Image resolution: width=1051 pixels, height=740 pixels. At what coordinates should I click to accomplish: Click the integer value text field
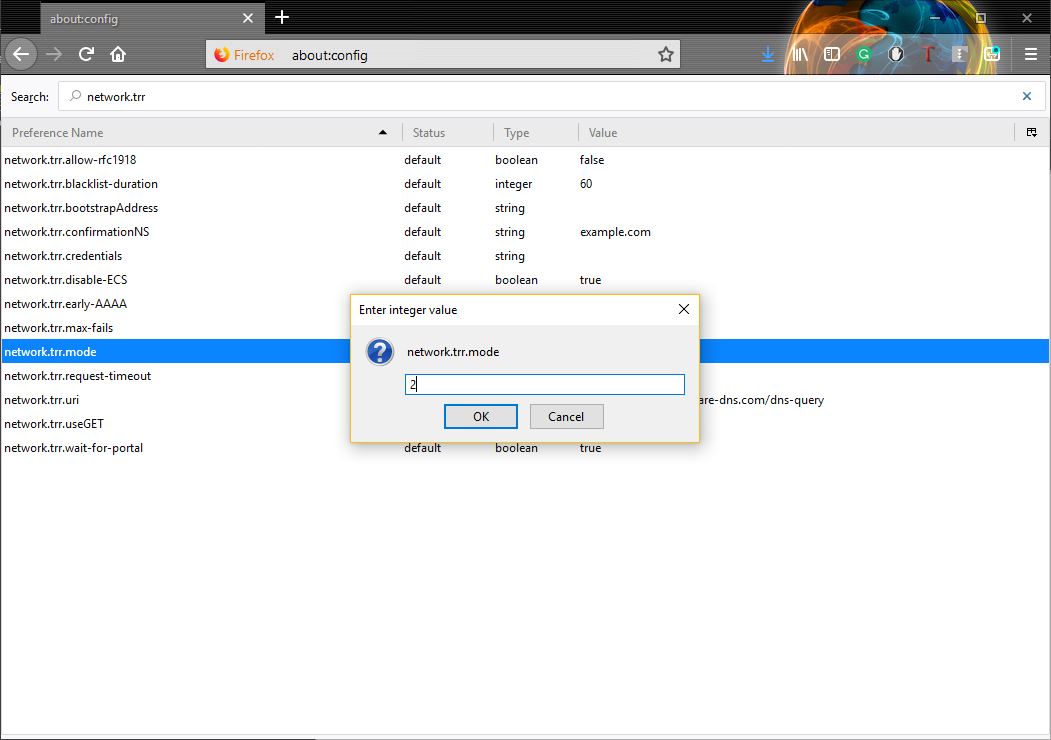[x=544, y=385]
